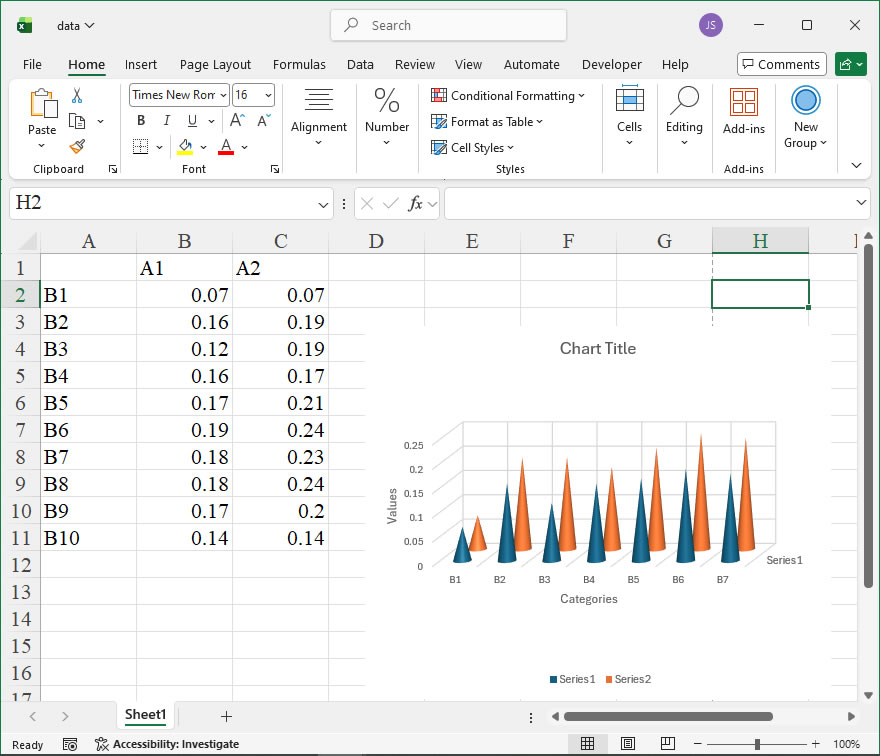Open the Insert ribbon tab

pyautogui.click(x=141, y=64)
